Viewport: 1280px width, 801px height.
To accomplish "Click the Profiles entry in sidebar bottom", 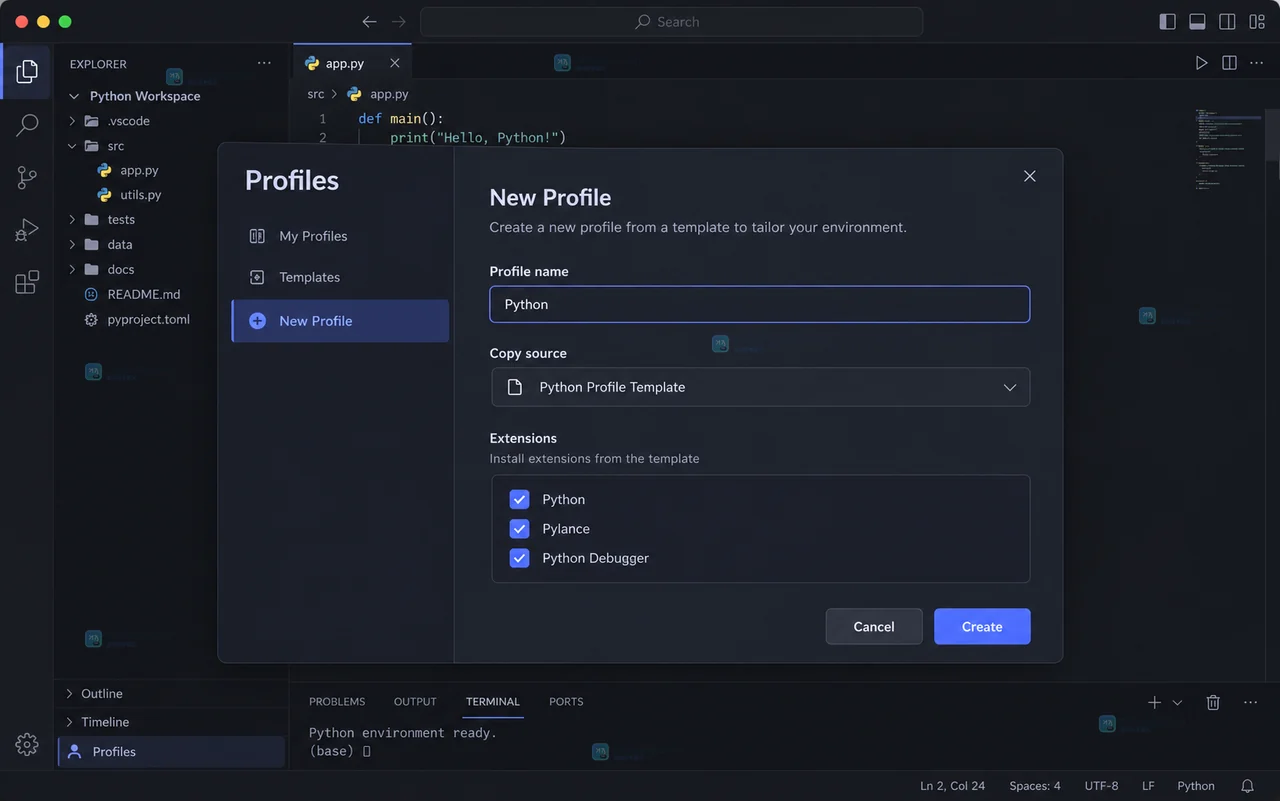I will [172, 752].
